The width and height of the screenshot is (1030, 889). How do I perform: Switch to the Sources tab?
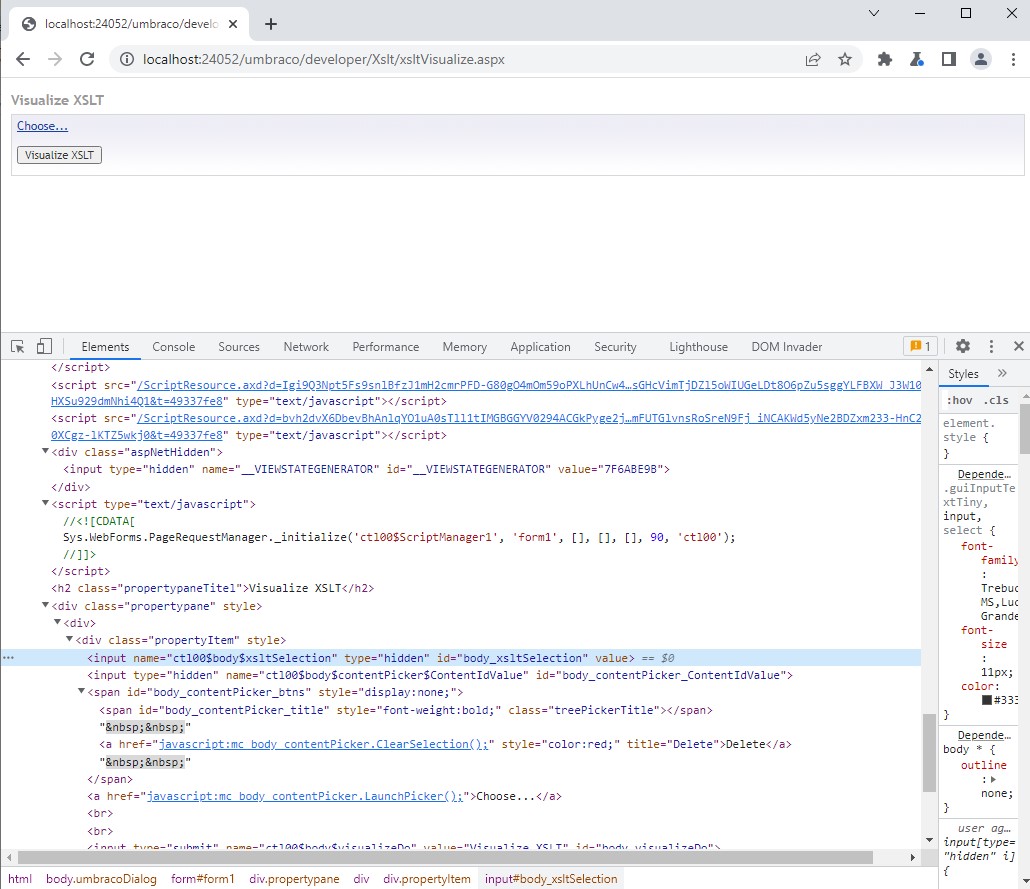coord(238,347)
